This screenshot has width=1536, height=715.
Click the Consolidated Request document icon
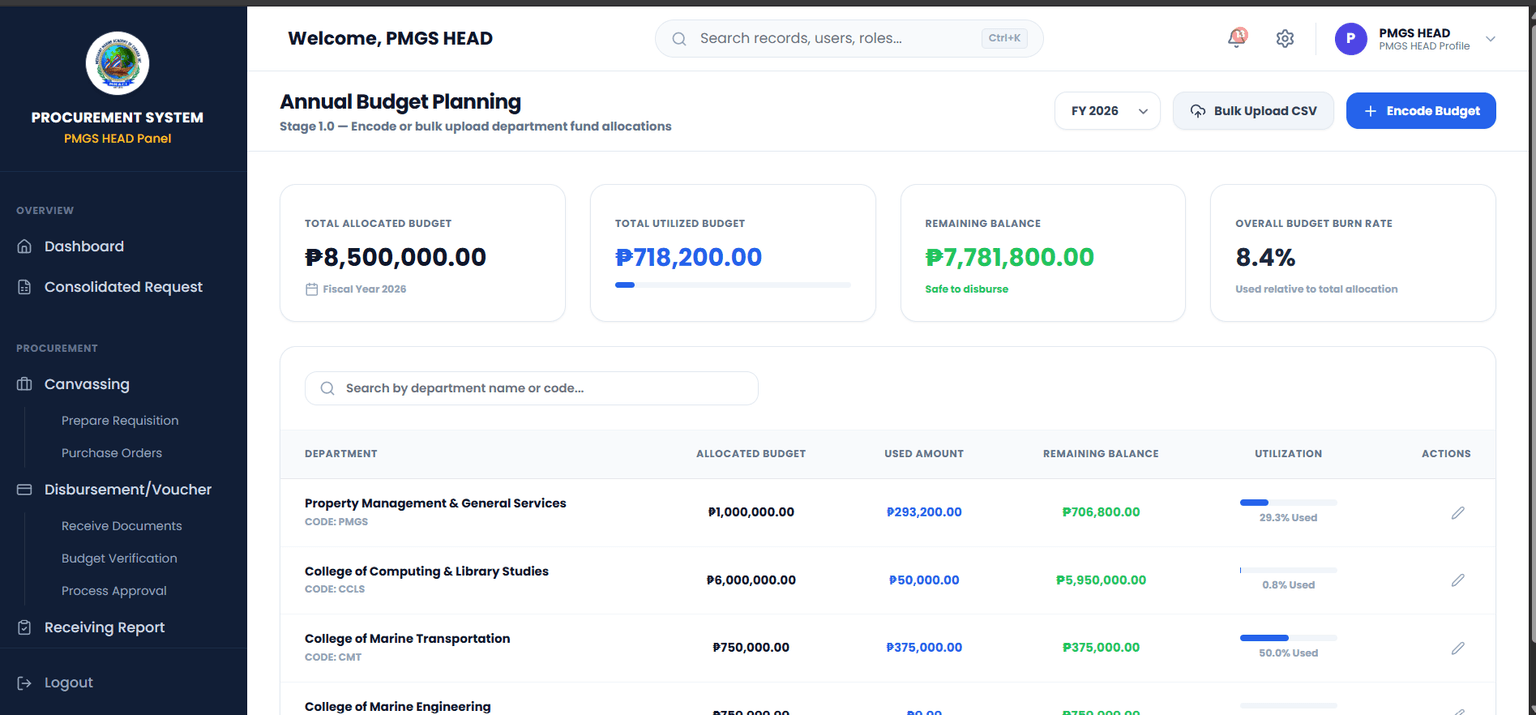[x=25, y=287]
